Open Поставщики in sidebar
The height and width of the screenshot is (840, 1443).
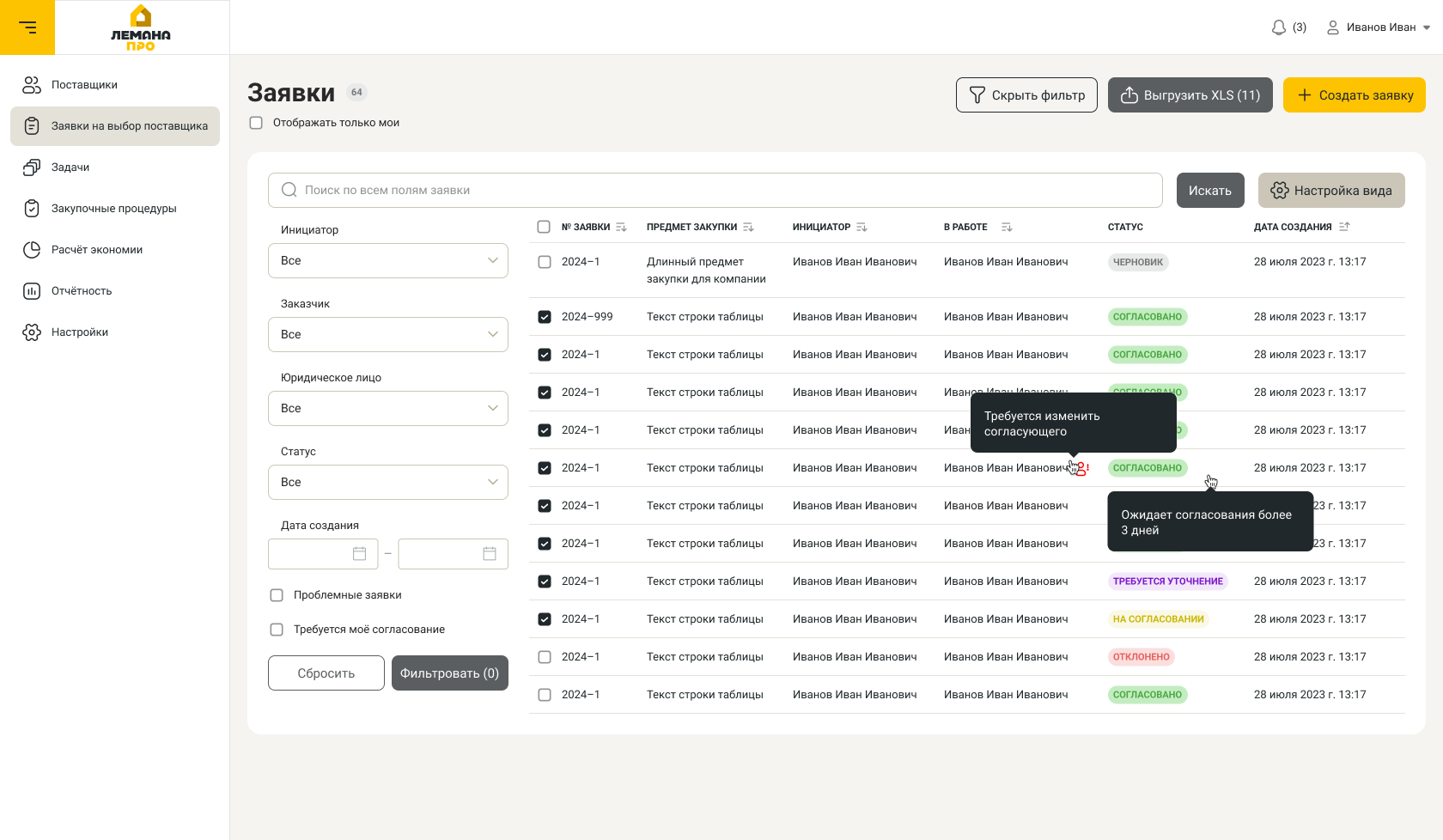[x=115, y=85]
